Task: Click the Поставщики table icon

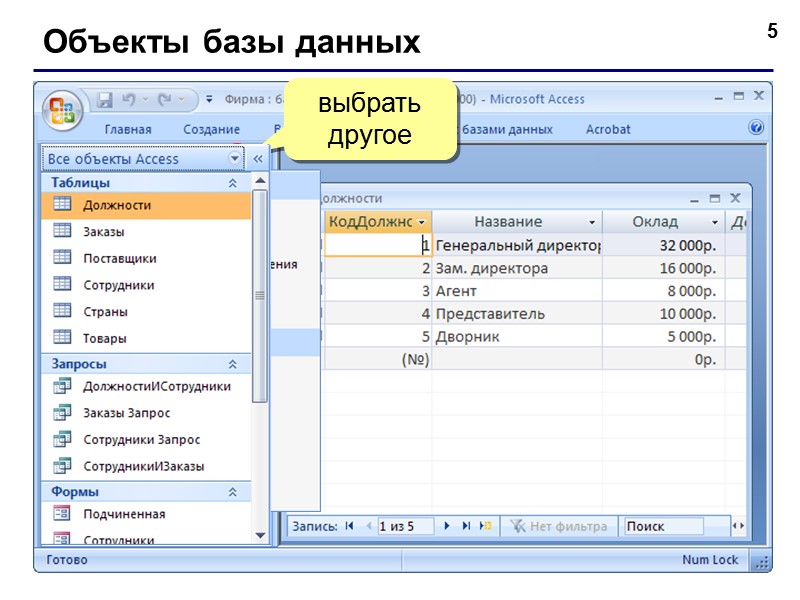Action: [x=62, y=257]
